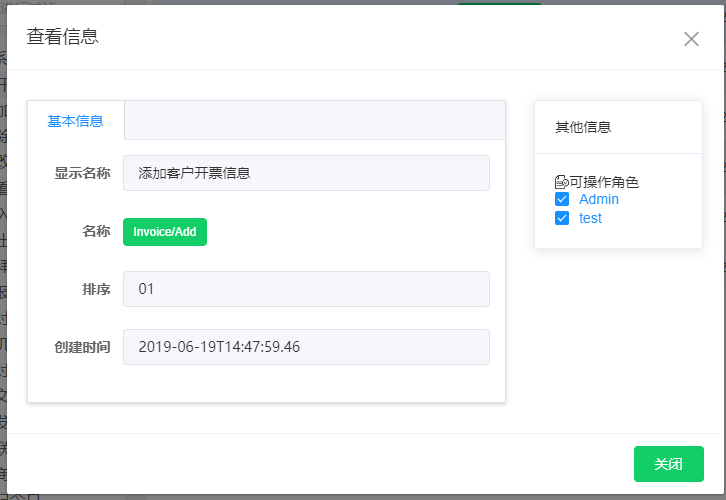This screenshot has width=726, height=500.
Task: Click the green 关闭 button
Action: point(669,464)
